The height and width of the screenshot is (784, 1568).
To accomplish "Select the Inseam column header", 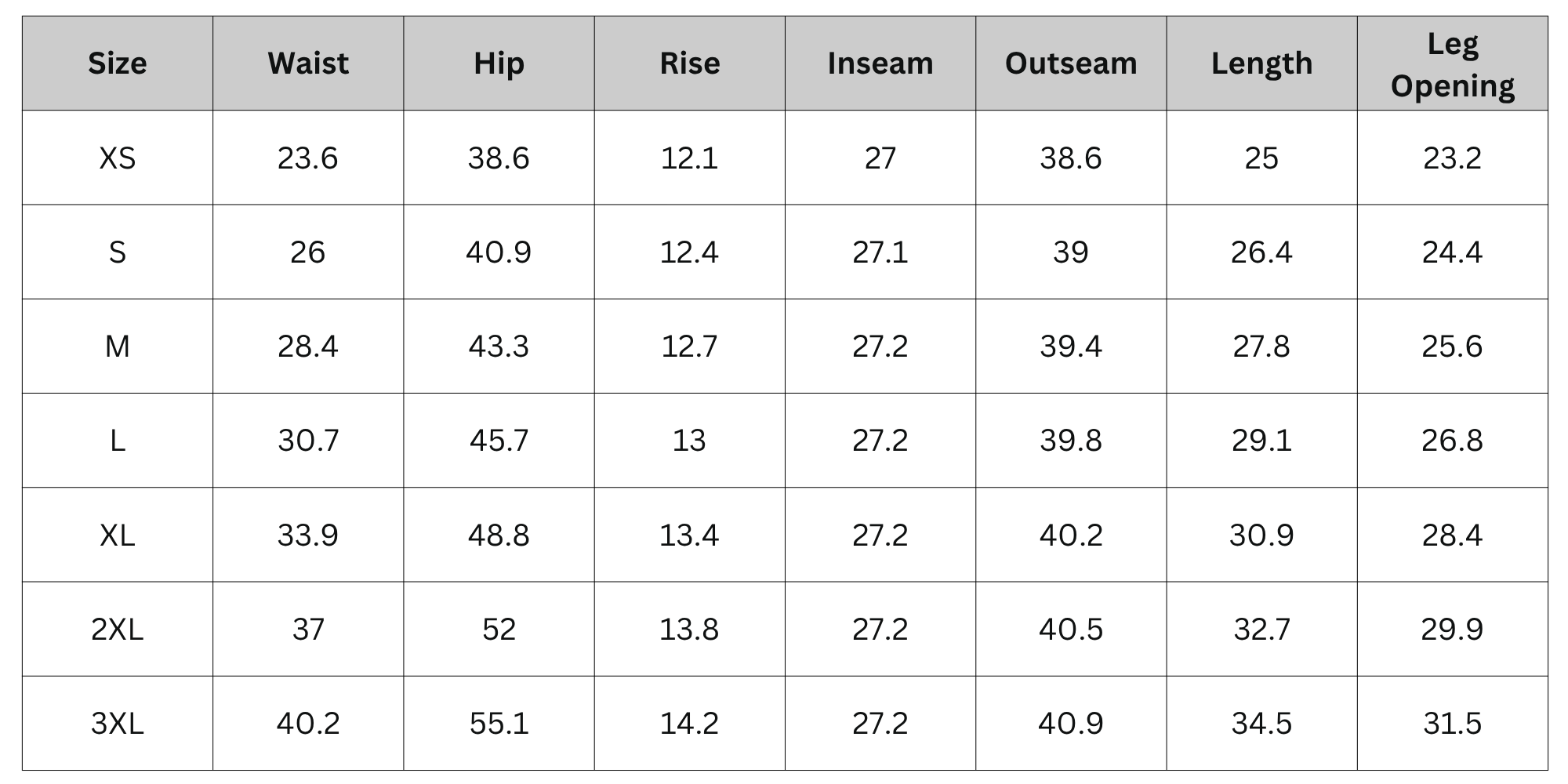I will pos(880,64).
